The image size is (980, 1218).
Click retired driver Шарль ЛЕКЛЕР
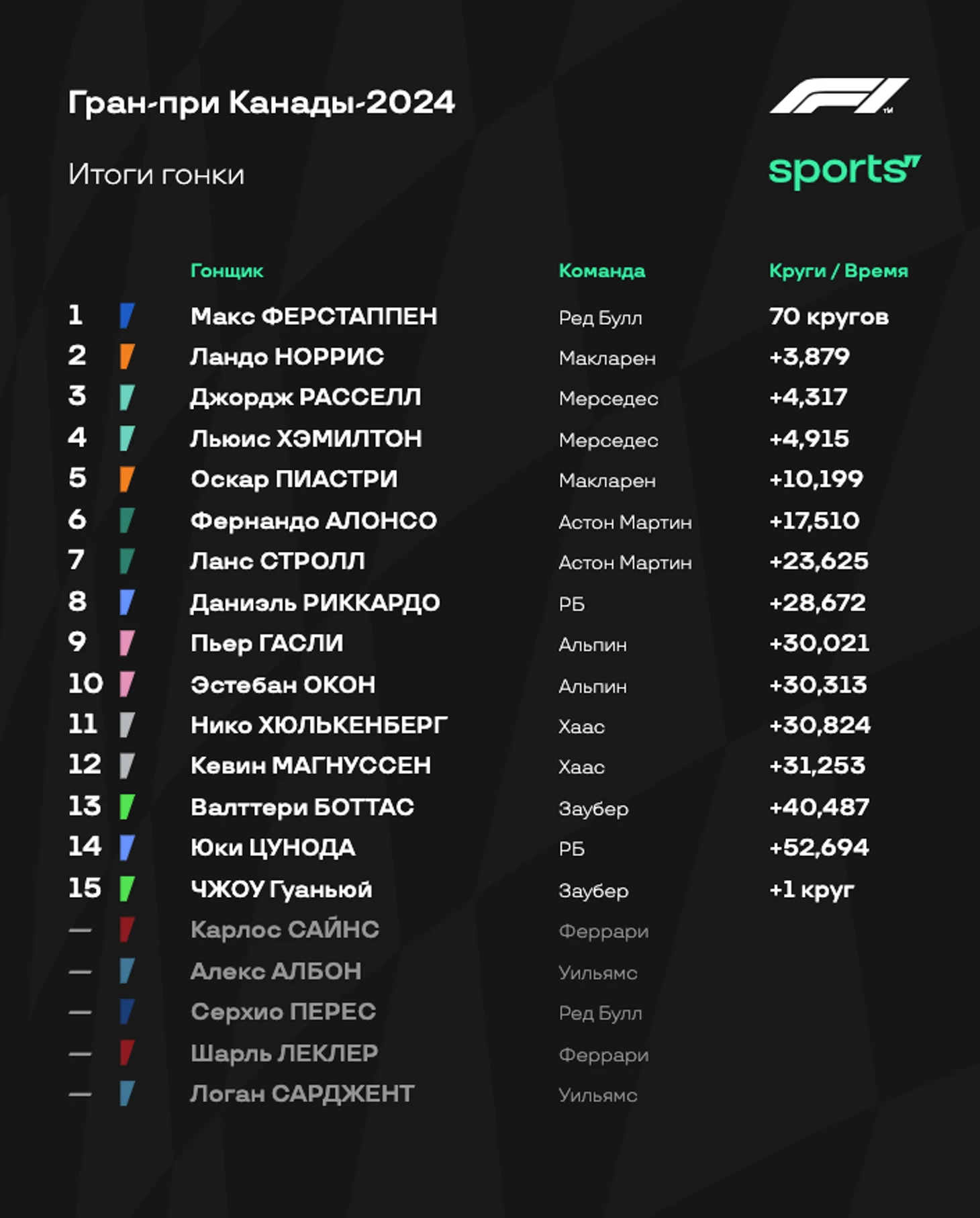(x=284, y=1053)
